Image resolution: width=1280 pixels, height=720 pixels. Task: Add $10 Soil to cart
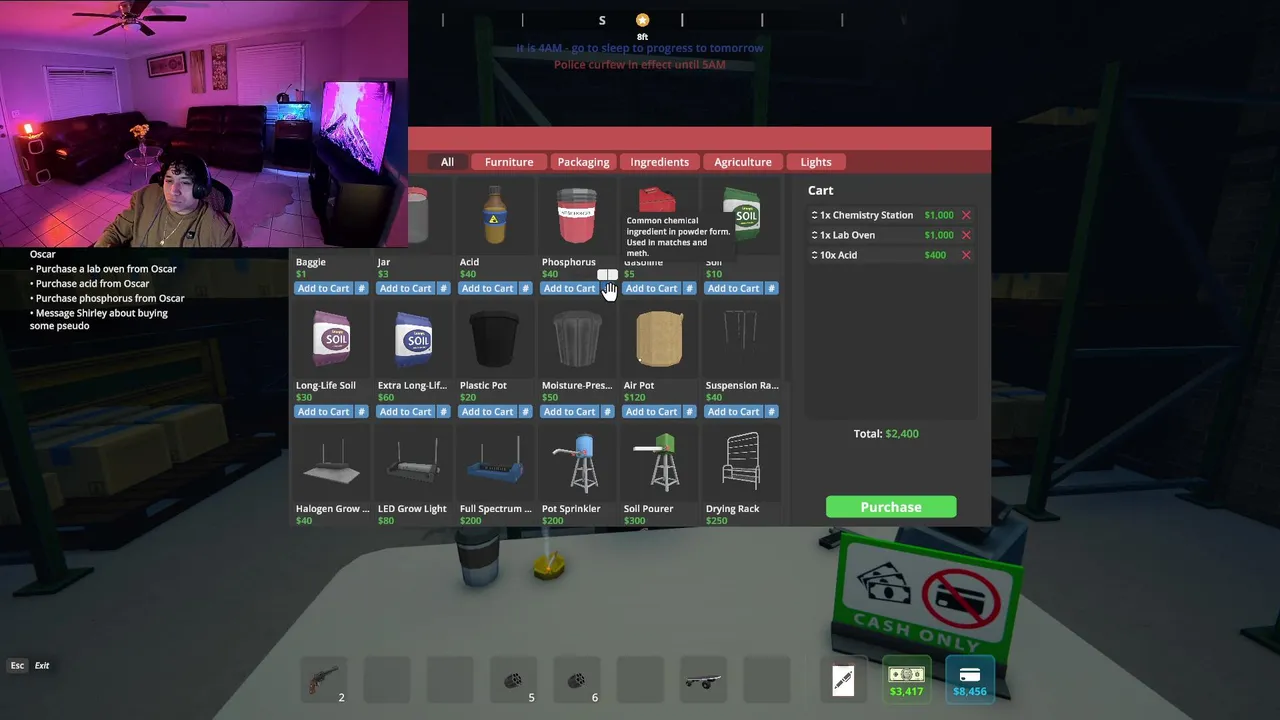[734, 288]
